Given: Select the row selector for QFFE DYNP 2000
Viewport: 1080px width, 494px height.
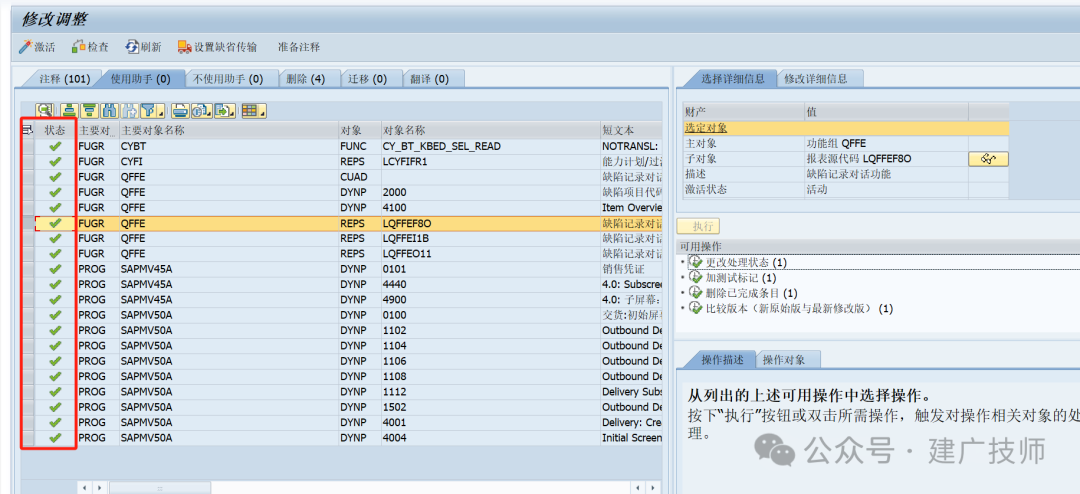Looking at the screenshot, I should click(x=28, y=192).
